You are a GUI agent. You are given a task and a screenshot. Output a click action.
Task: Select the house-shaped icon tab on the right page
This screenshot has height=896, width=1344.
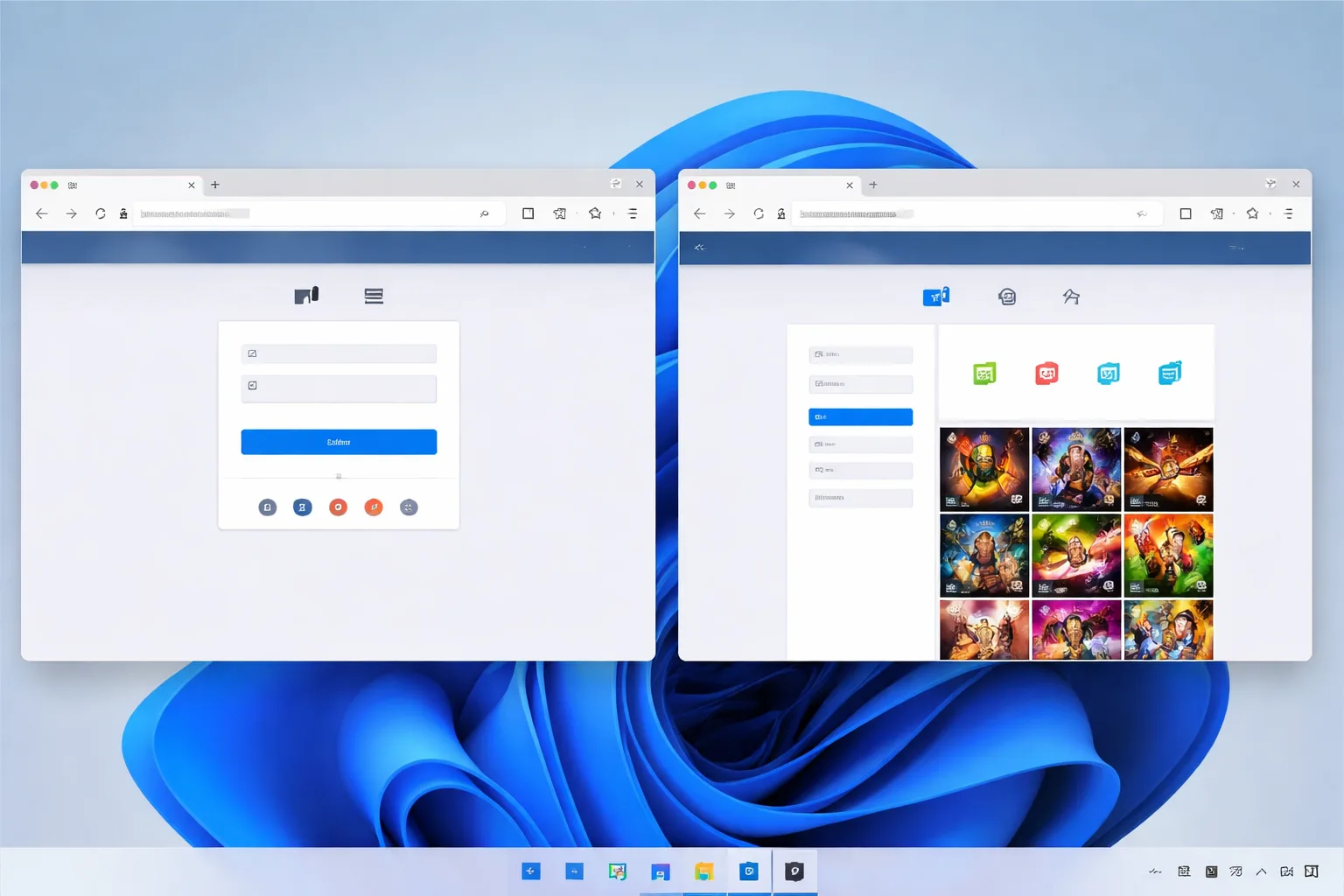[x=1071, y=297]
